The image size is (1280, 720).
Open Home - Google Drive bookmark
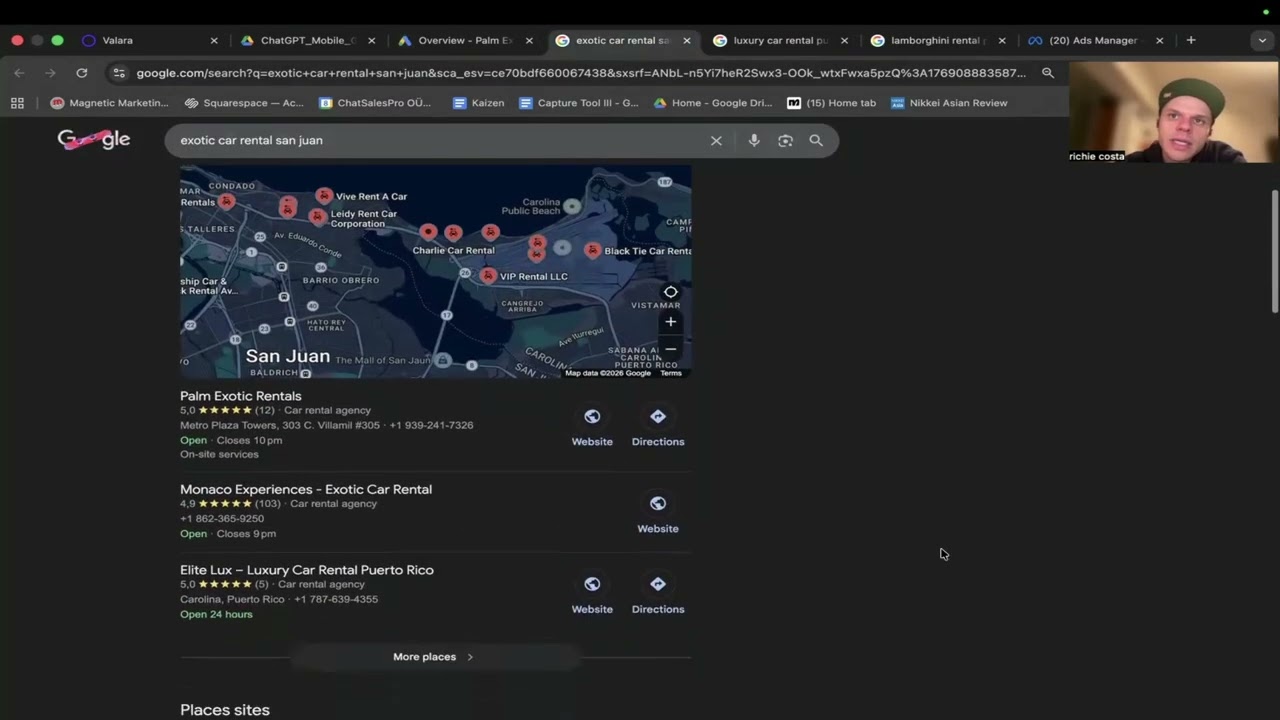(713, 103)
